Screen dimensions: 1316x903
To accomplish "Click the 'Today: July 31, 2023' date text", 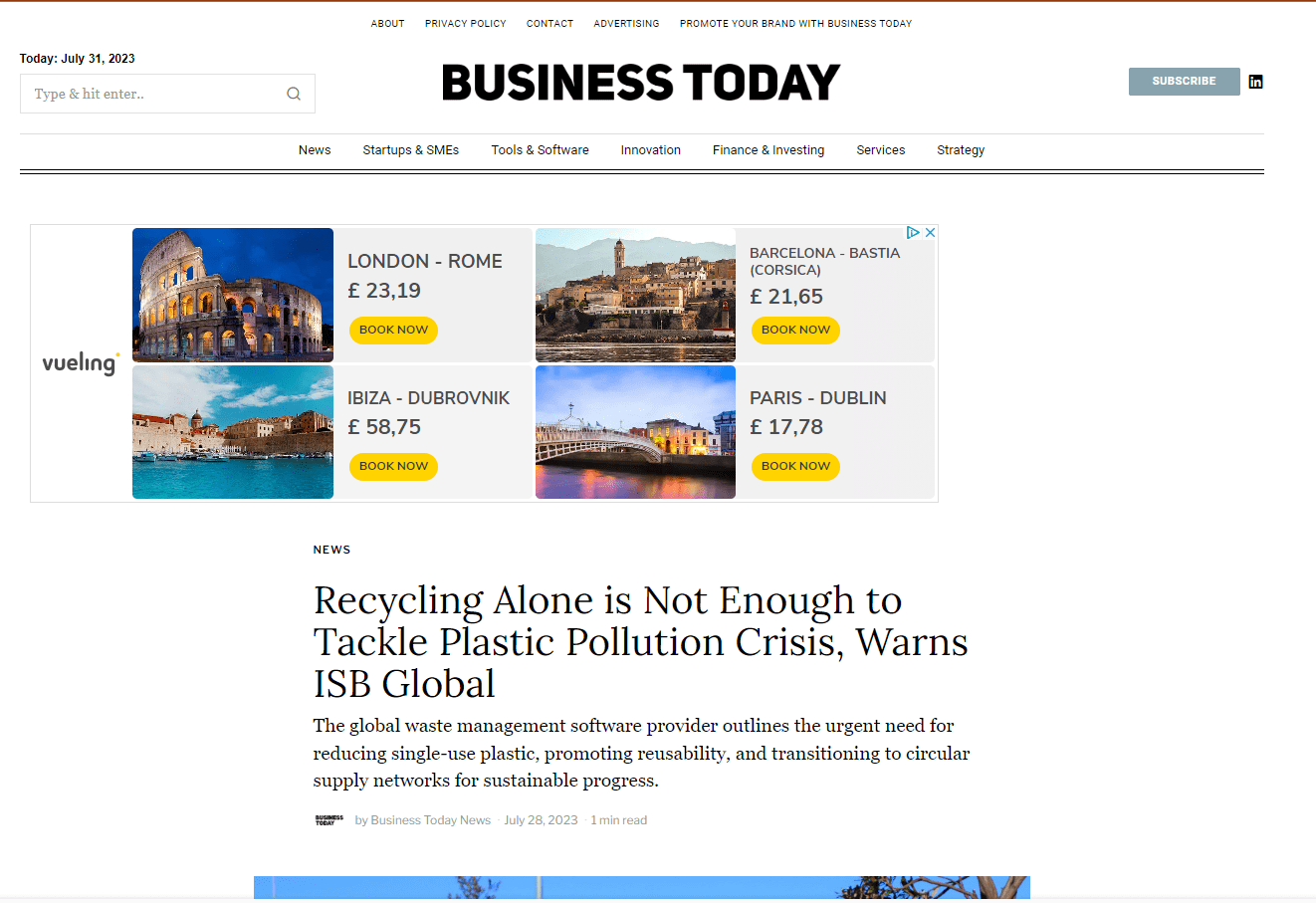I will 77,59.
